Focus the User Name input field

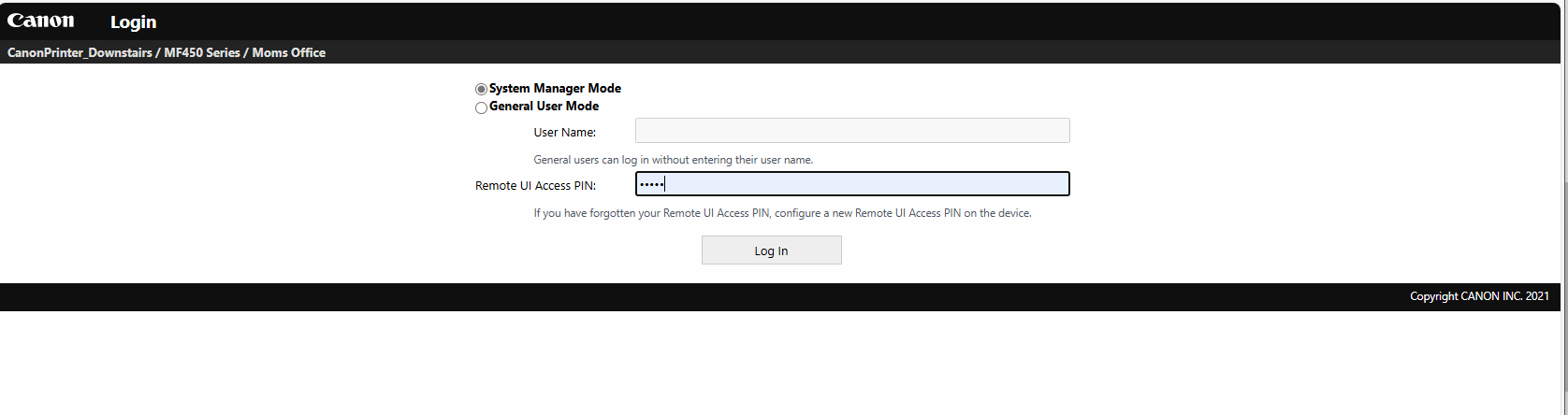pos(851,131)
